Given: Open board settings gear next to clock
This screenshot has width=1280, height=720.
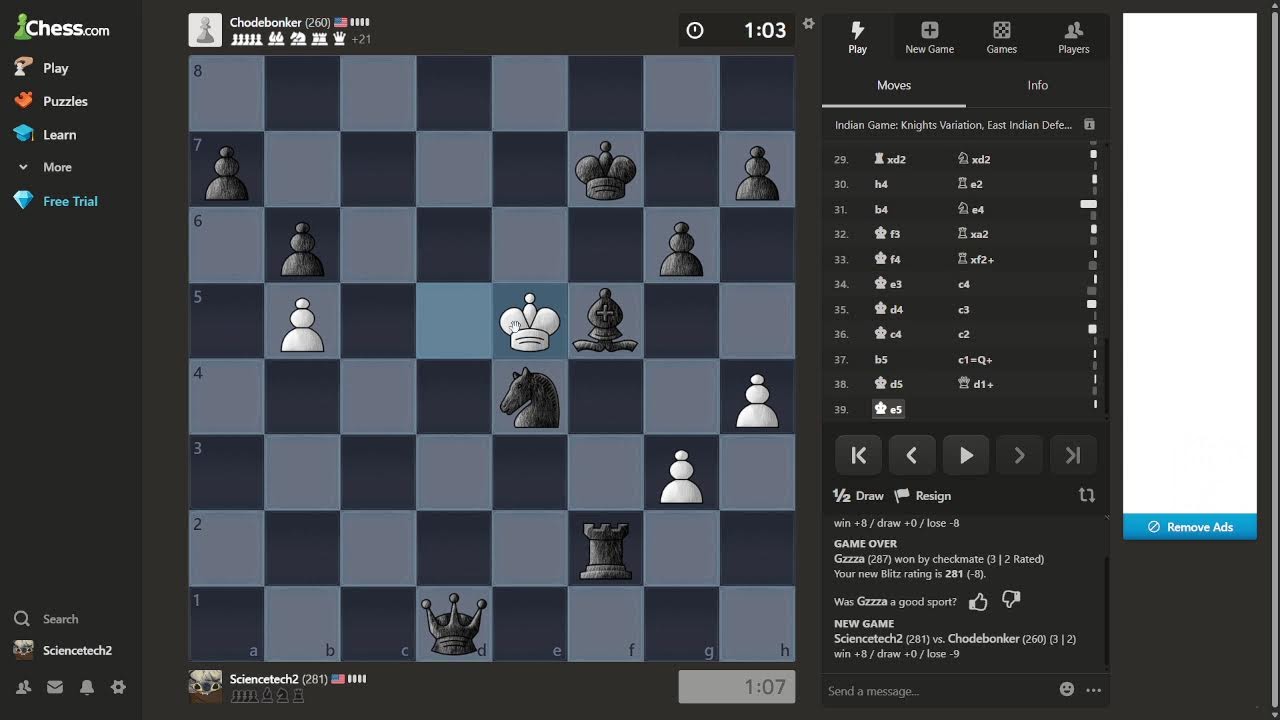Looking at the screenshot, I should tap(808, 24).
